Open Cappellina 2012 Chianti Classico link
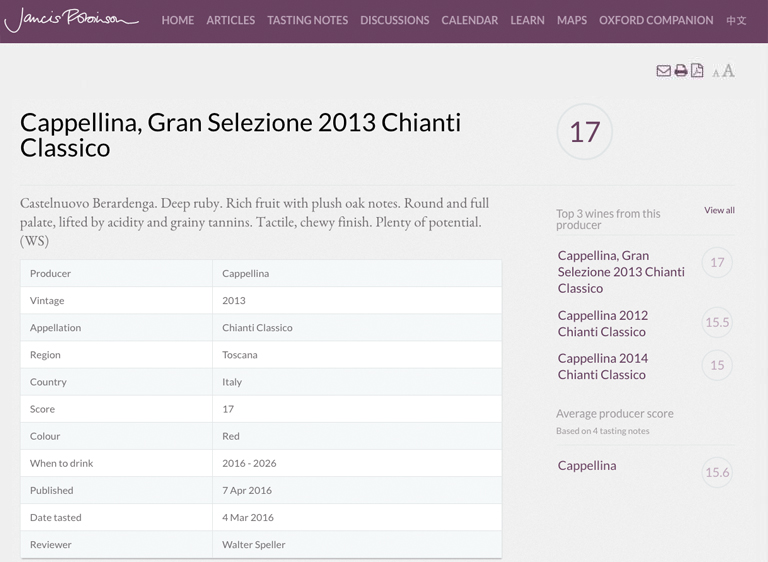This screenshot has height=562, width=768. tap(602, 323)
